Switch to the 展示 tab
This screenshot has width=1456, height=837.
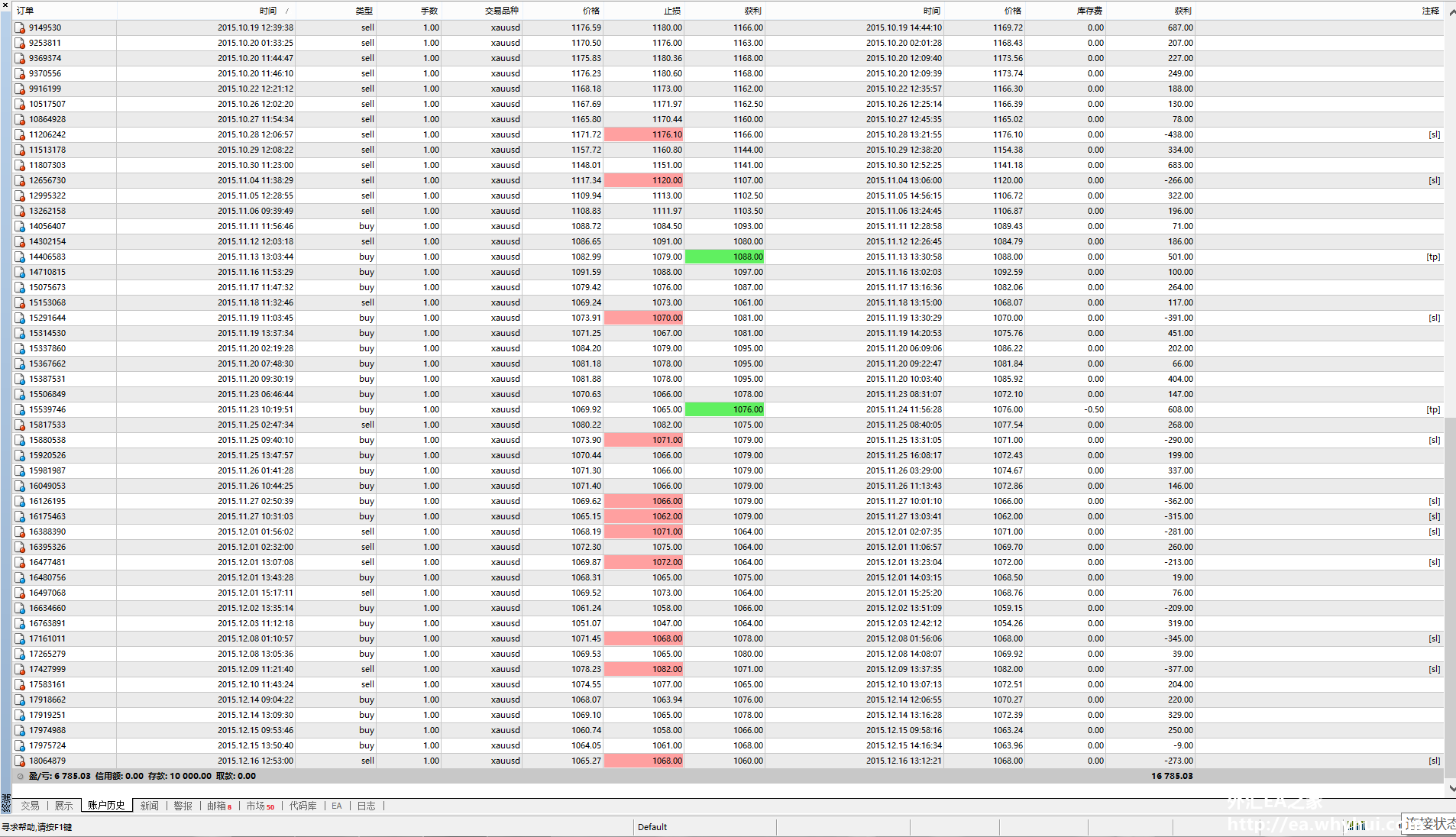tap(63, 806)
